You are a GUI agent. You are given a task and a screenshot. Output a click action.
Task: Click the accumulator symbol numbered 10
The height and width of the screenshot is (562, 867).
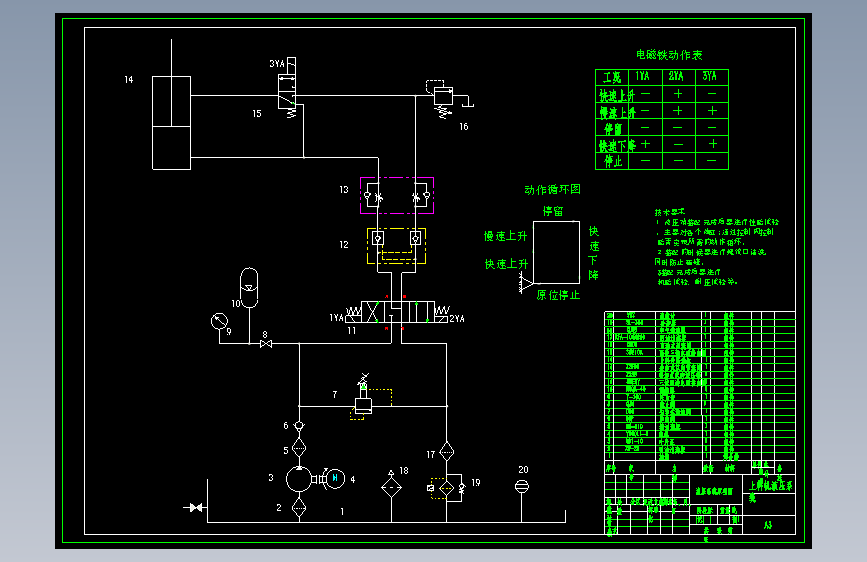tap(249, 288)
